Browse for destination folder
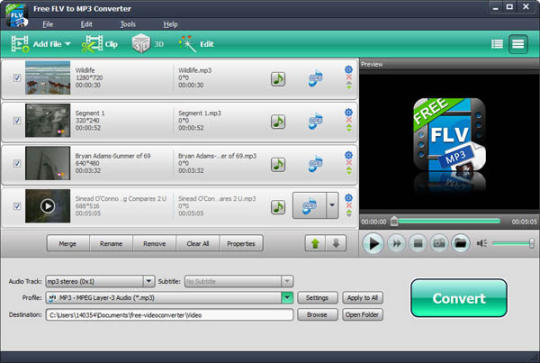This screenshot has width=540, height=363. (317, 315)
